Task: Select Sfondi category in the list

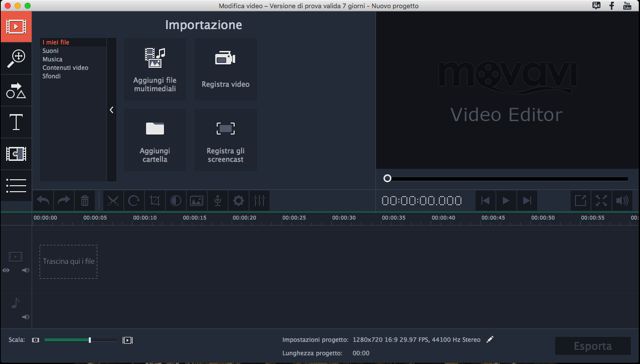Action: pos(51,76)
